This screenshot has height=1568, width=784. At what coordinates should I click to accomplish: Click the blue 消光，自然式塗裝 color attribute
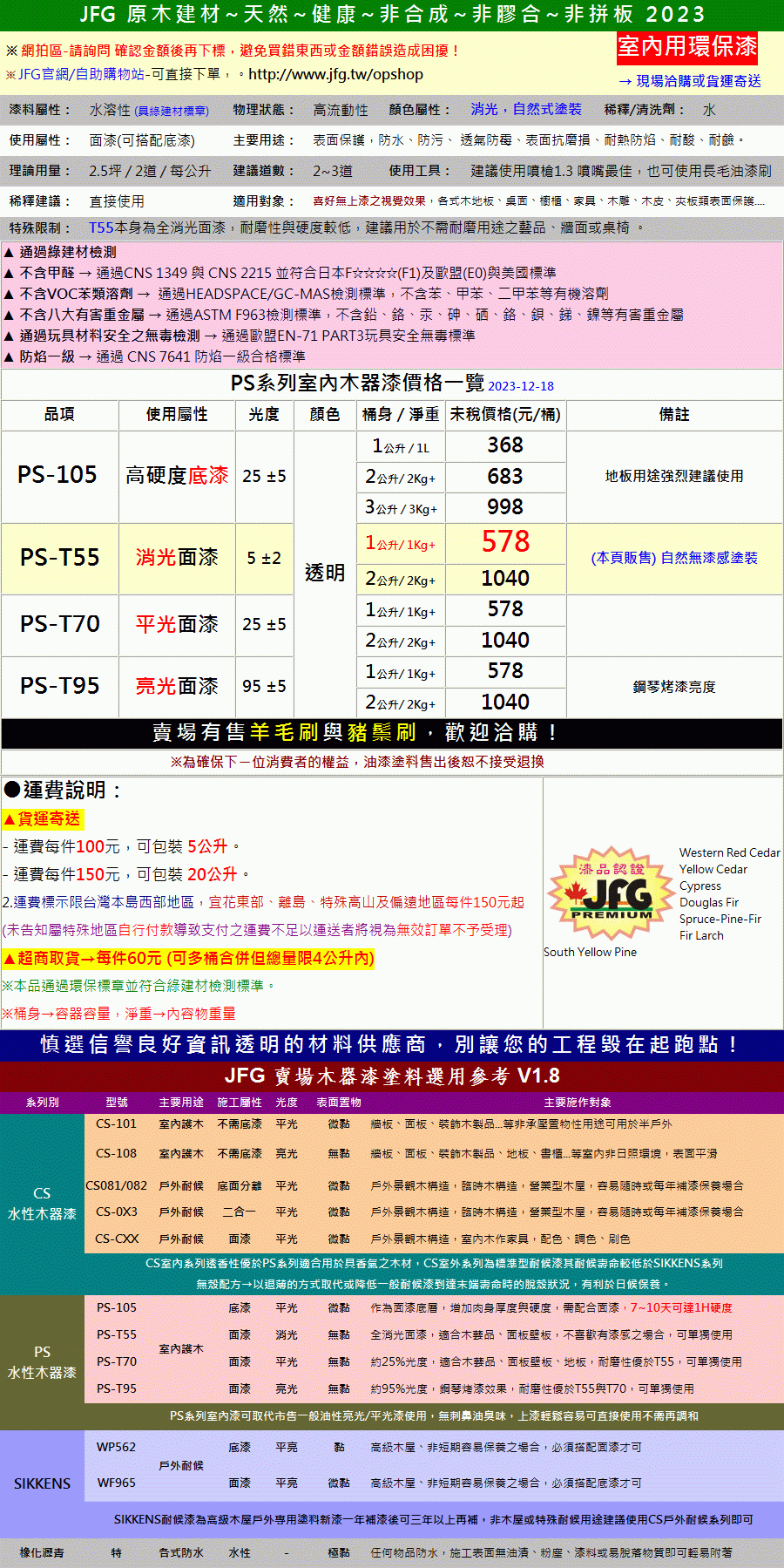pos(526,109)
